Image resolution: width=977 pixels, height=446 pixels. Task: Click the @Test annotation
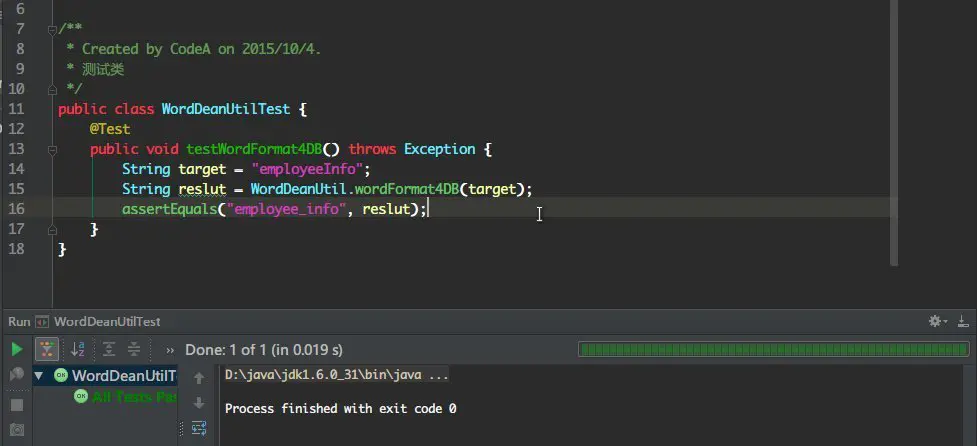[x=110, y=130]
